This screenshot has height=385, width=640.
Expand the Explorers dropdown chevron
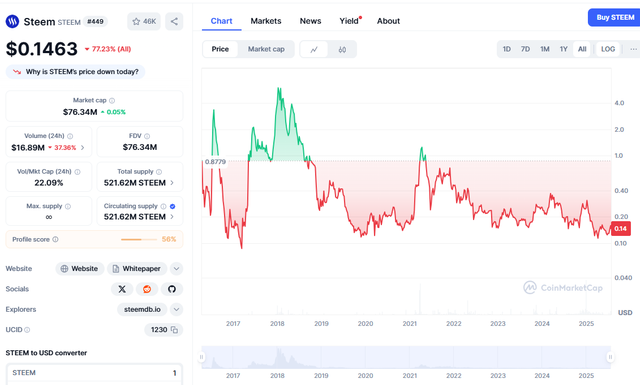click(x=176, y=309)
